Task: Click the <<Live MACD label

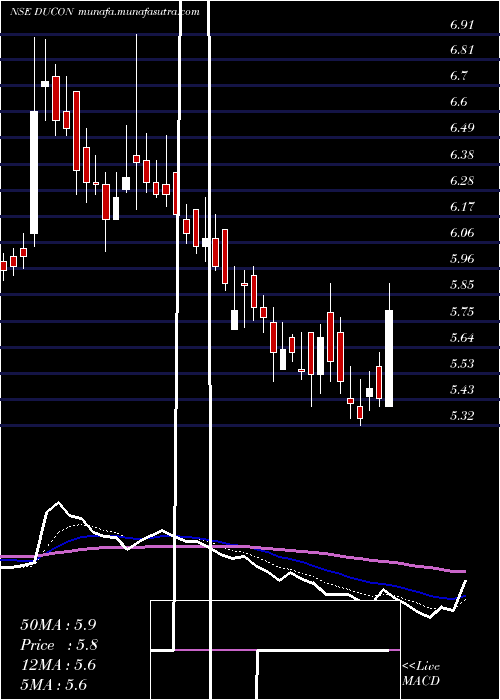Action: [x=421, y=674]
